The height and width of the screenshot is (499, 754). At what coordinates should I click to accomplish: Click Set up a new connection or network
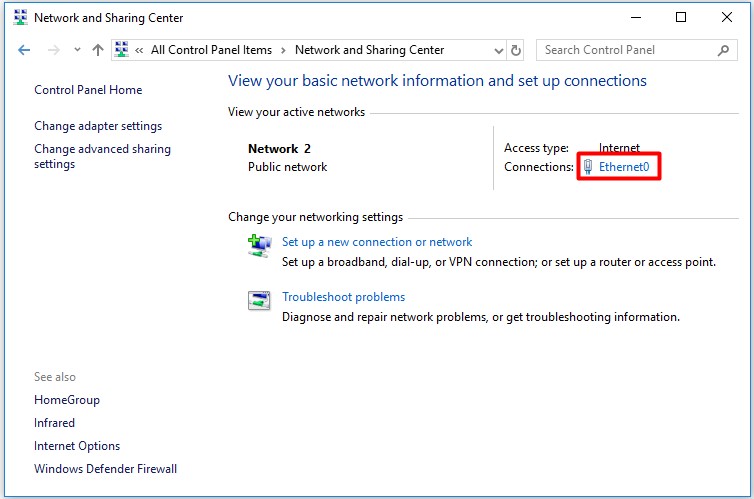pyautogui.click(x=377, y=242)
